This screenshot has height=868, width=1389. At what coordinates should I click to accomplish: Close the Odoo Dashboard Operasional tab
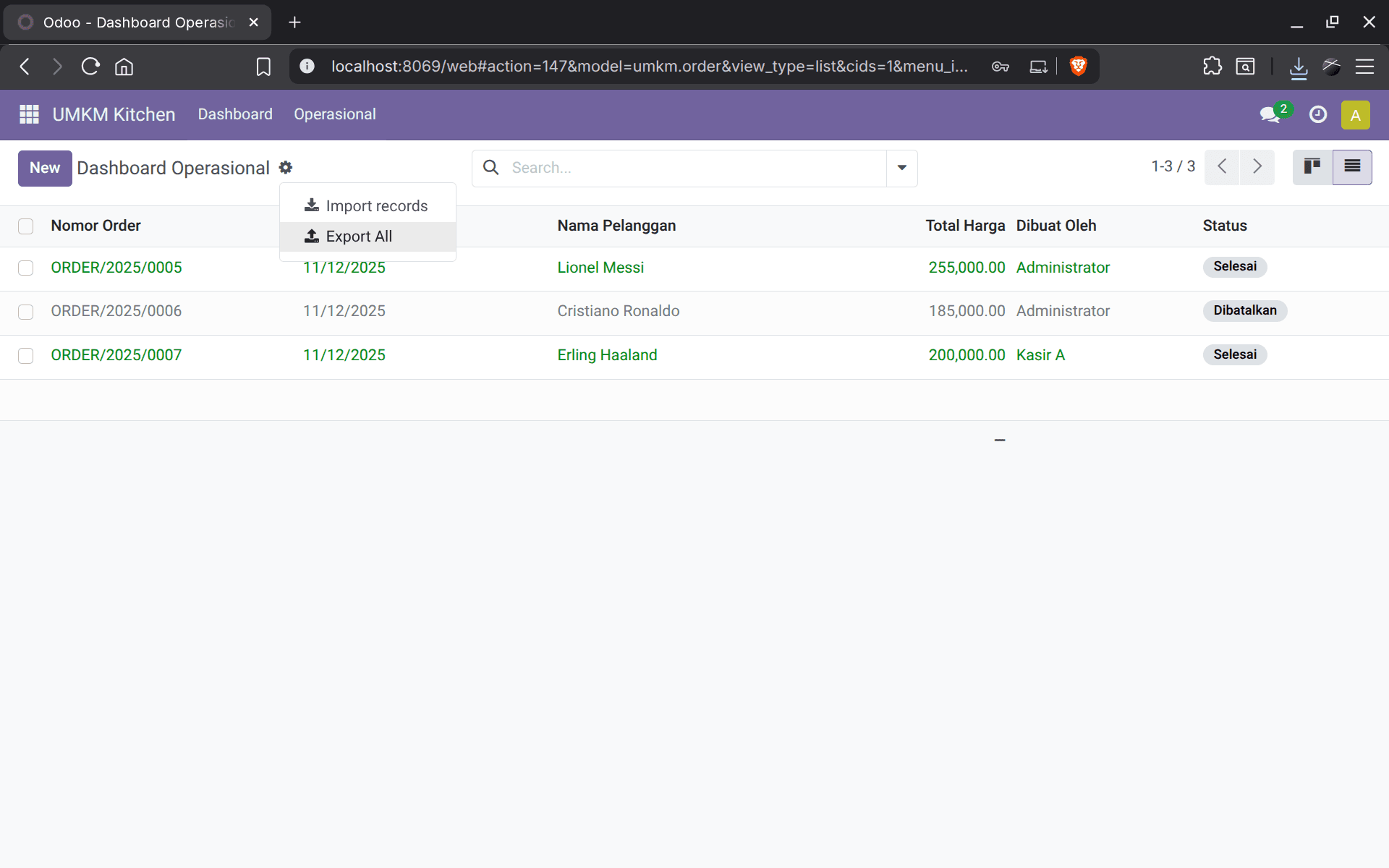(253, 22)
